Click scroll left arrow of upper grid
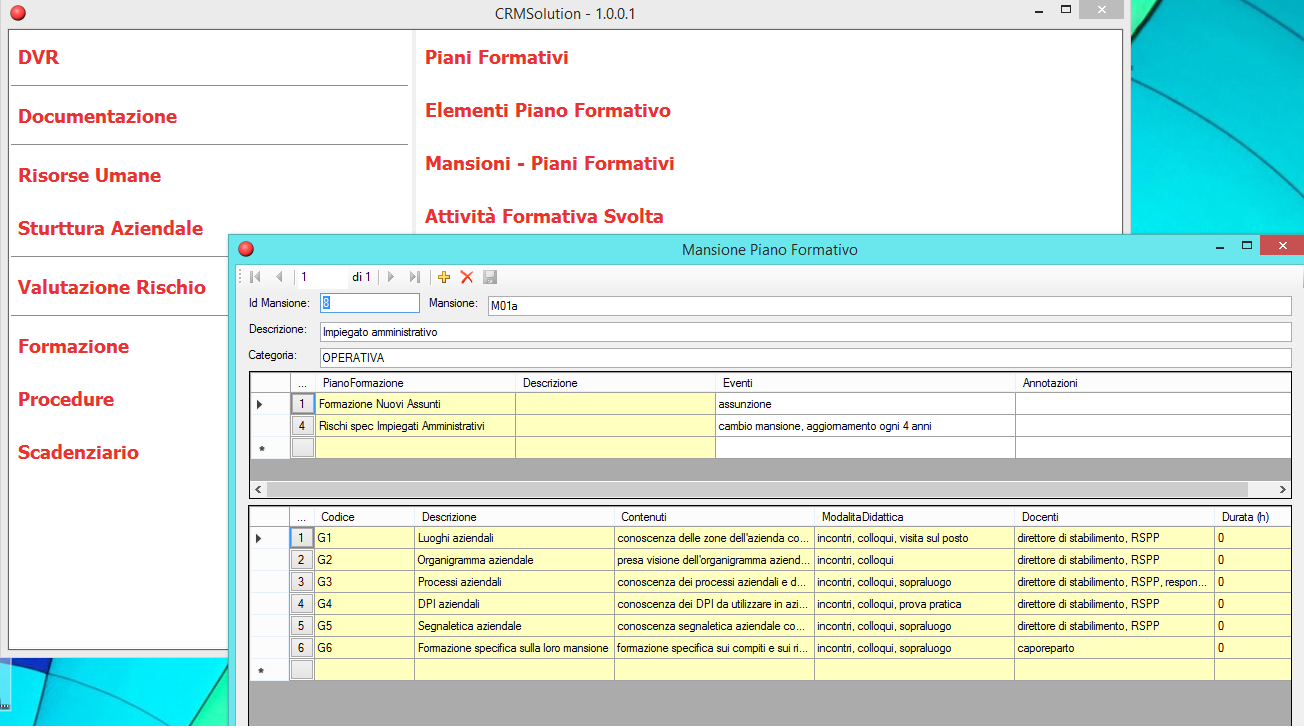 tap(259, 490)
